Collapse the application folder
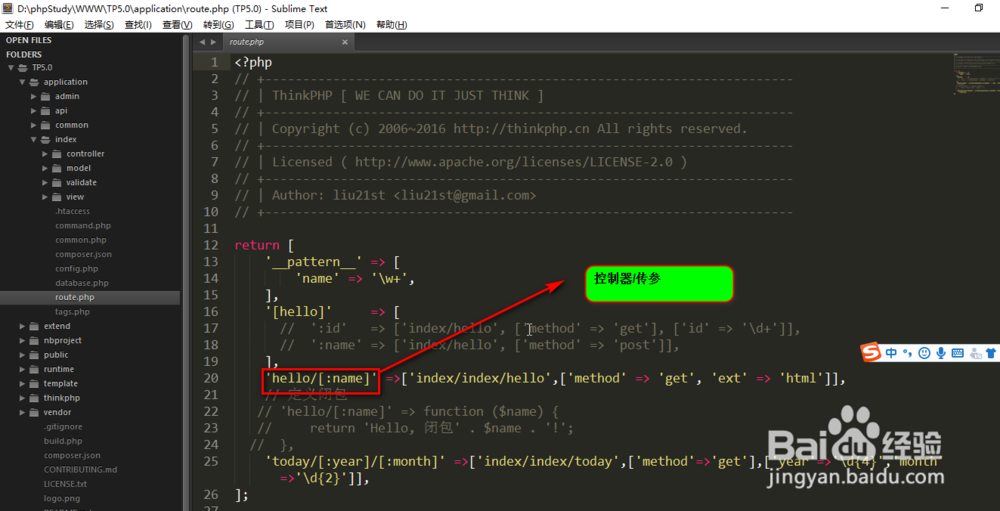1000x511 pixels. click(x=22, y=82)
